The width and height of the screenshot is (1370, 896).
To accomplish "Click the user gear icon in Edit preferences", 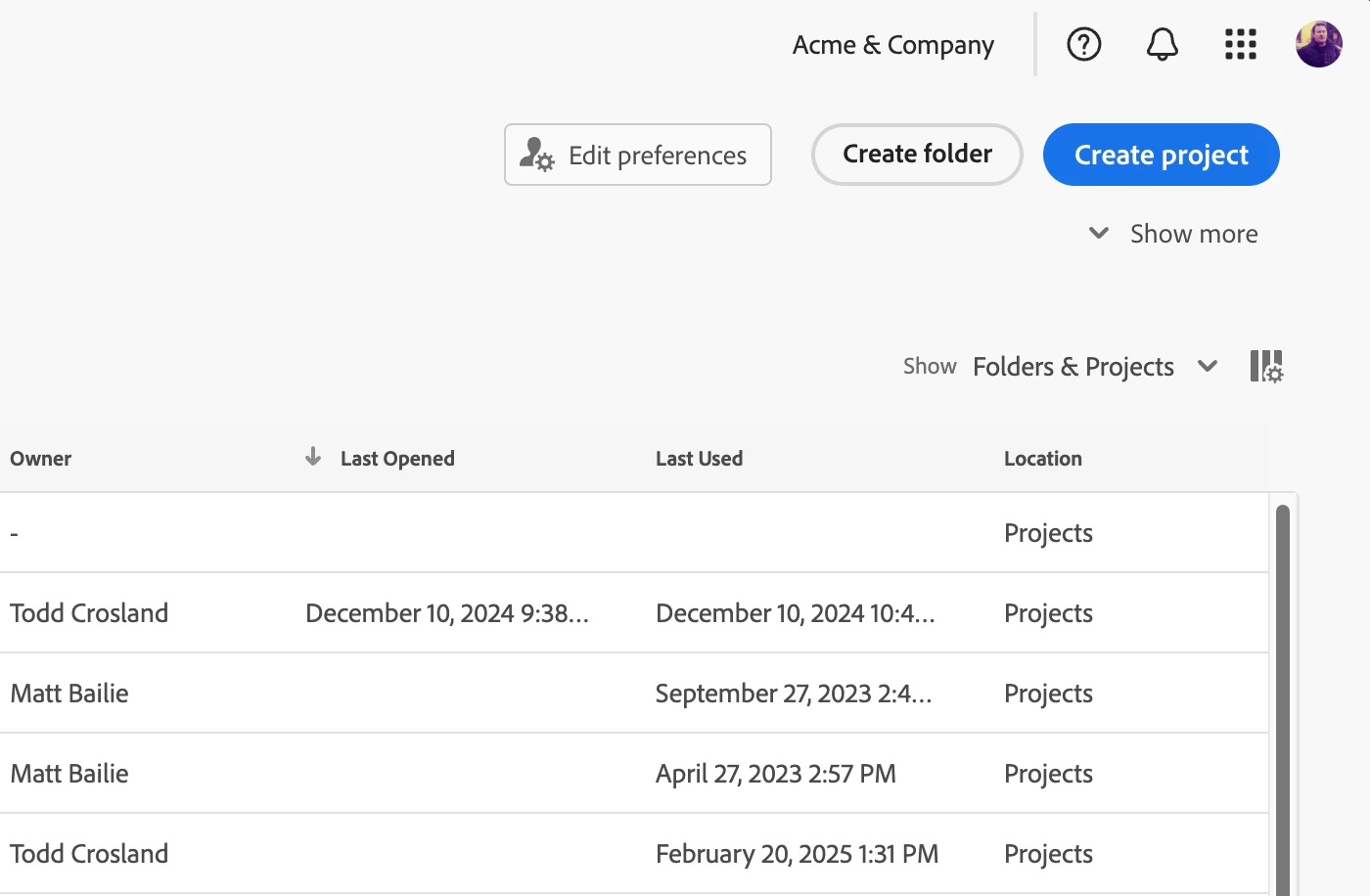I will (x=536, y=155).
